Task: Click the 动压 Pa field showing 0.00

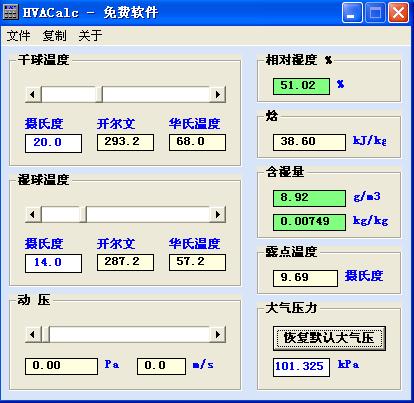Action: pos(61,366)
